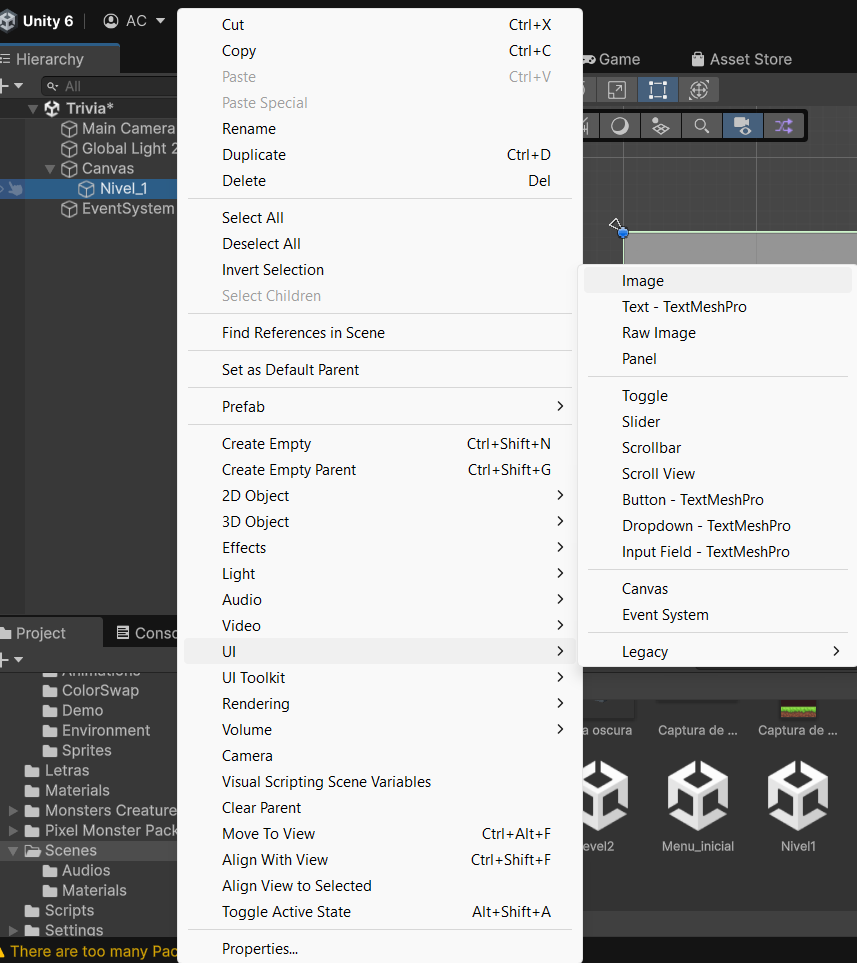Click the Scripts folder icon
This screenshot has height=963, width=857.
tap(32, 911)
